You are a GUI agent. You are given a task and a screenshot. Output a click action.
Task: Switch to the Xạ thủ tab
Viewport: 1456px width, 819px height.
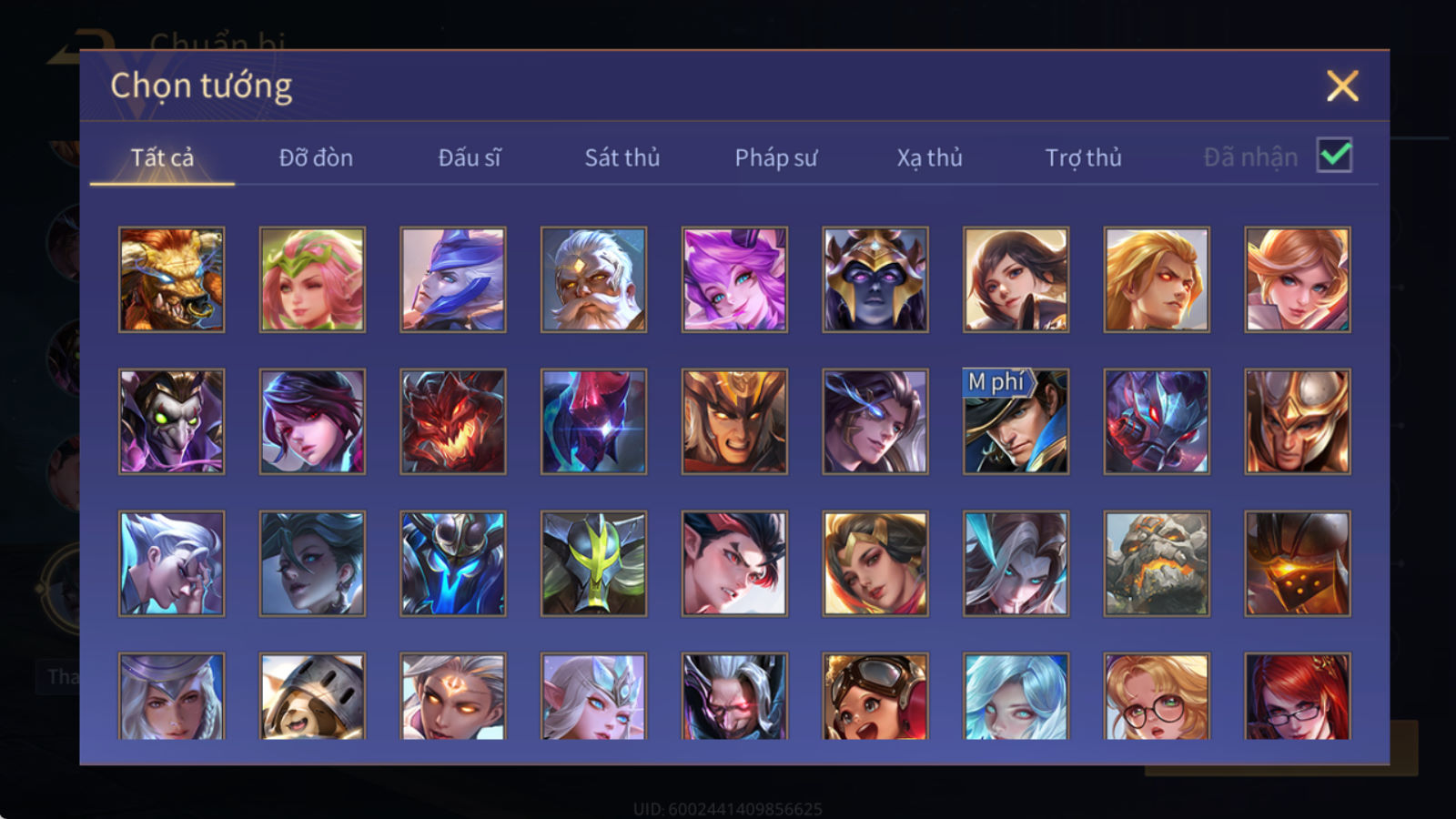(929, 157)
